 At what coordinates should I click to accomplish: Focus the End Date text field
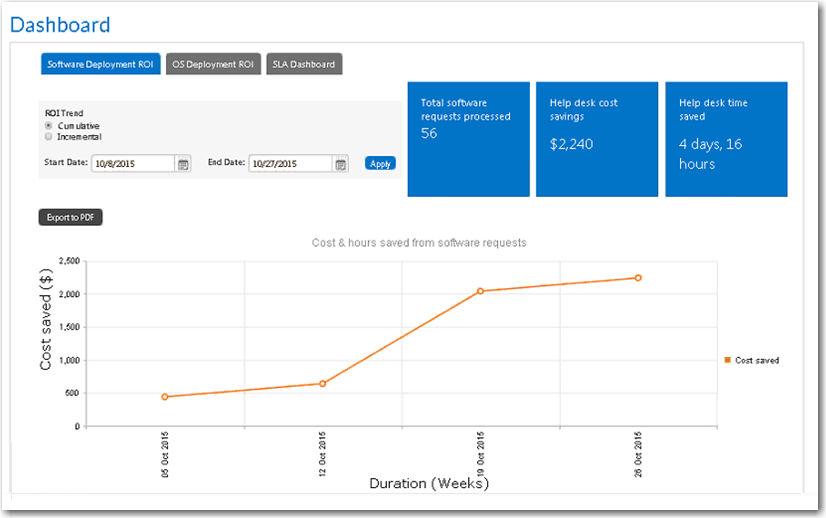[290, 164]
